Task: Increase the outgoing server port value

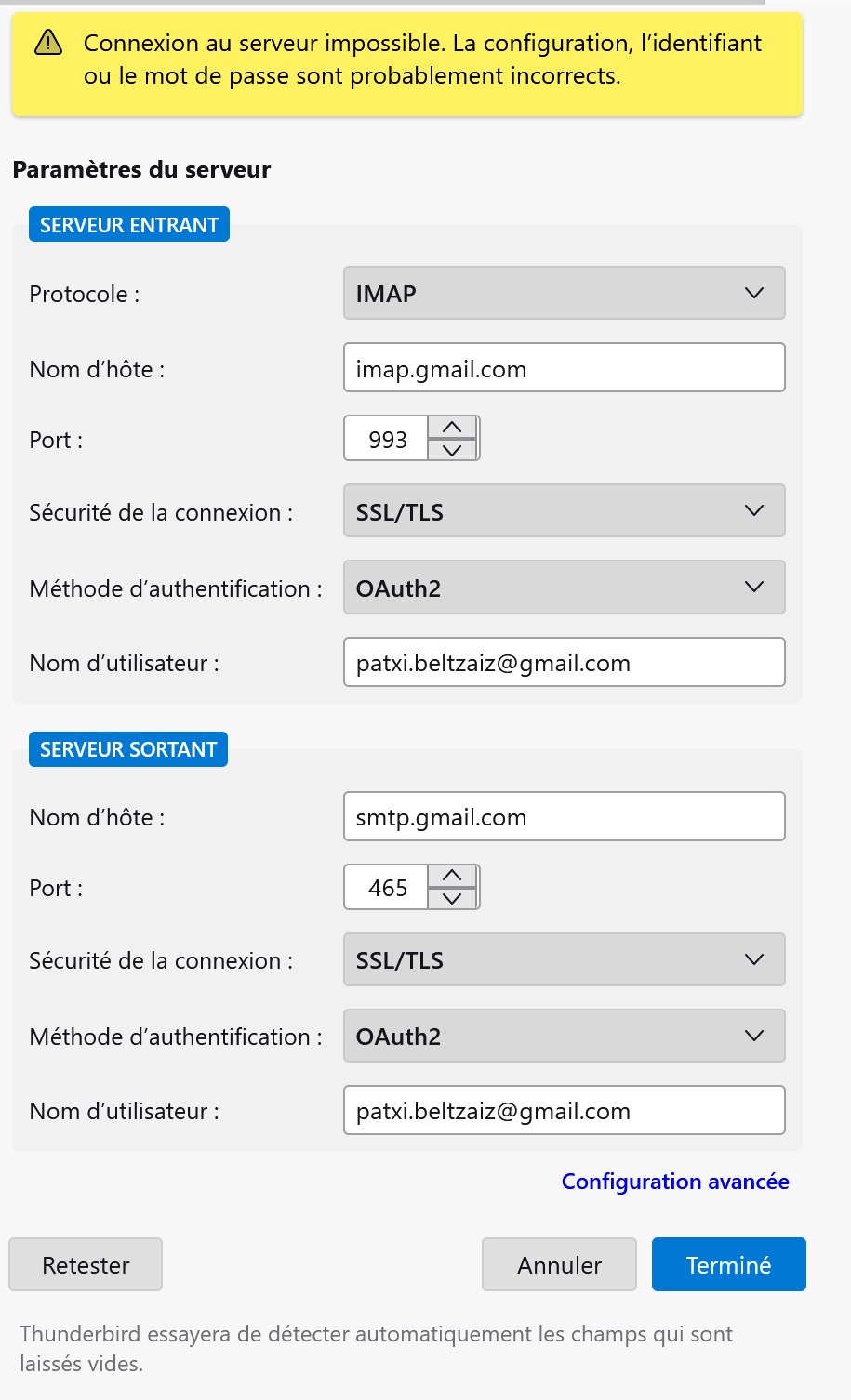Action: [x=453, y=876]
